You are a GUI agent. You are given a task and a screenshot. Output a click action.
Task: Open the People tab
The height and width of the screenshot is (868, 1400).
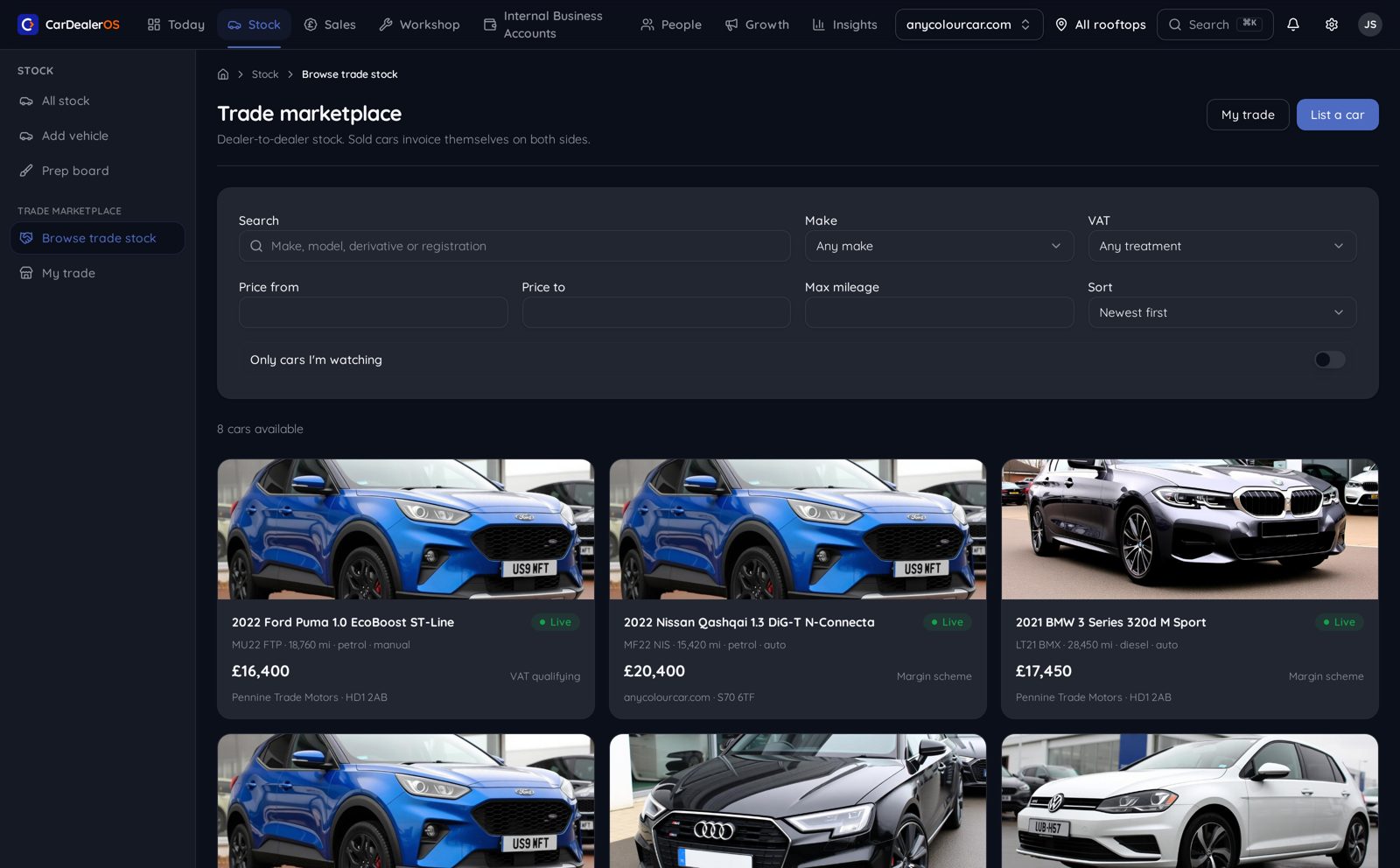(671, 24)
